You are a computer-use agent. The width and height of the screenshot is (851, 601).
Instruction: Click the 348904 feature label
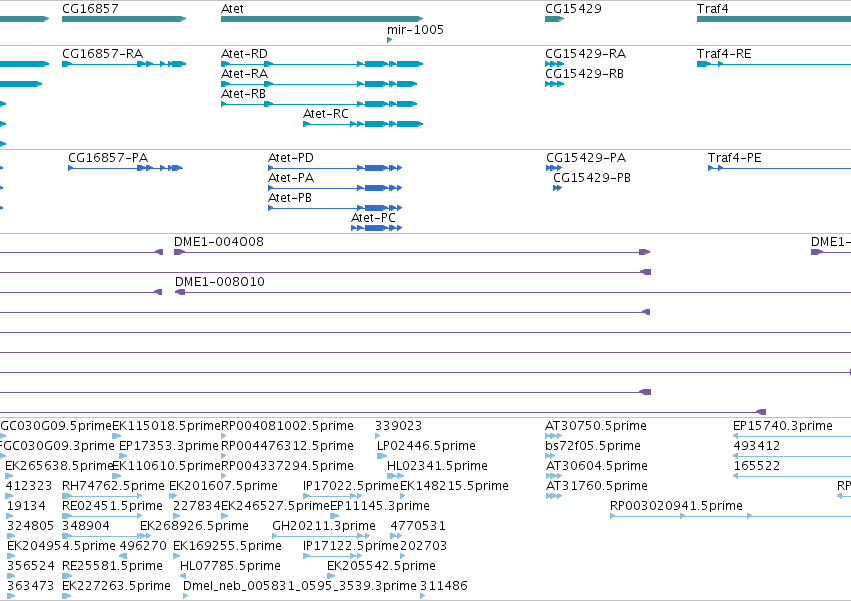[86, 526]
